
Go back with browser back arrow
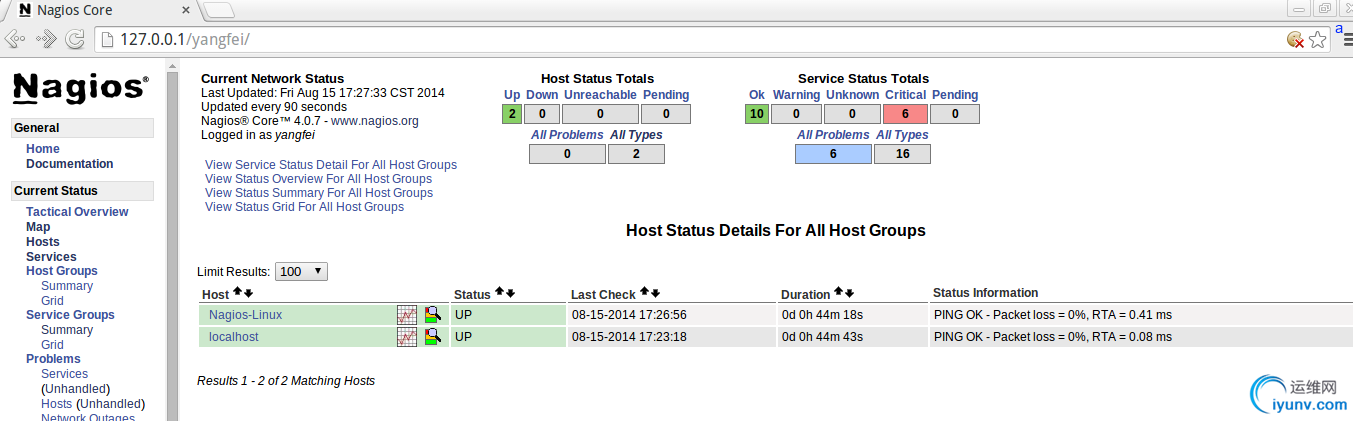[x=14, y=39]
